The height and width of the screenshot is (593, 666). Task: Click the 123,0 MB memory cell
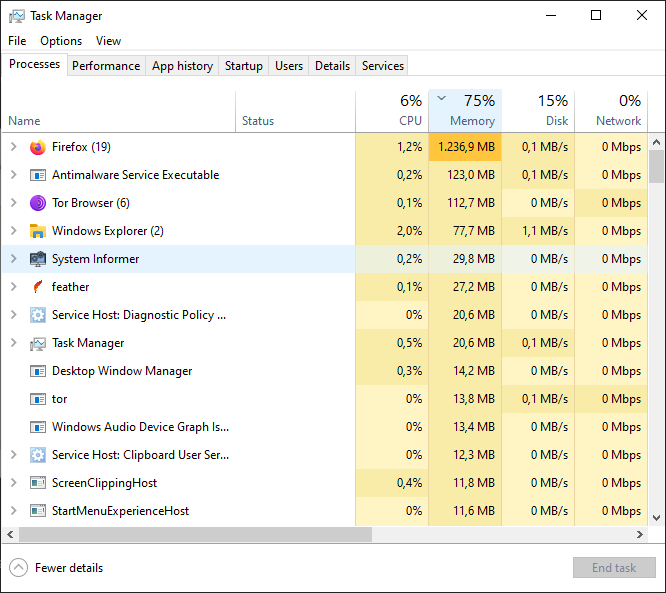point(466,175)
